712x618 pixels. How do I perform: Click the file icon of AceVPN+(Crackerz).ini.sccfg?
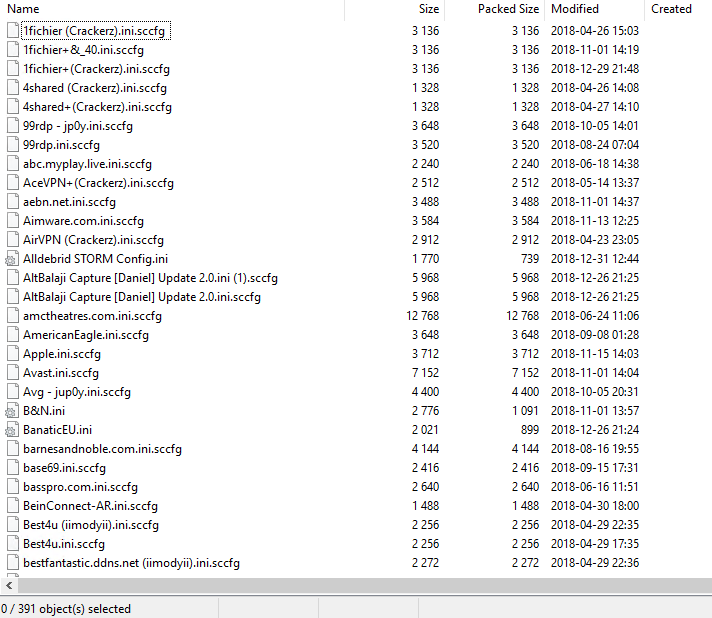tap(13, 183)
